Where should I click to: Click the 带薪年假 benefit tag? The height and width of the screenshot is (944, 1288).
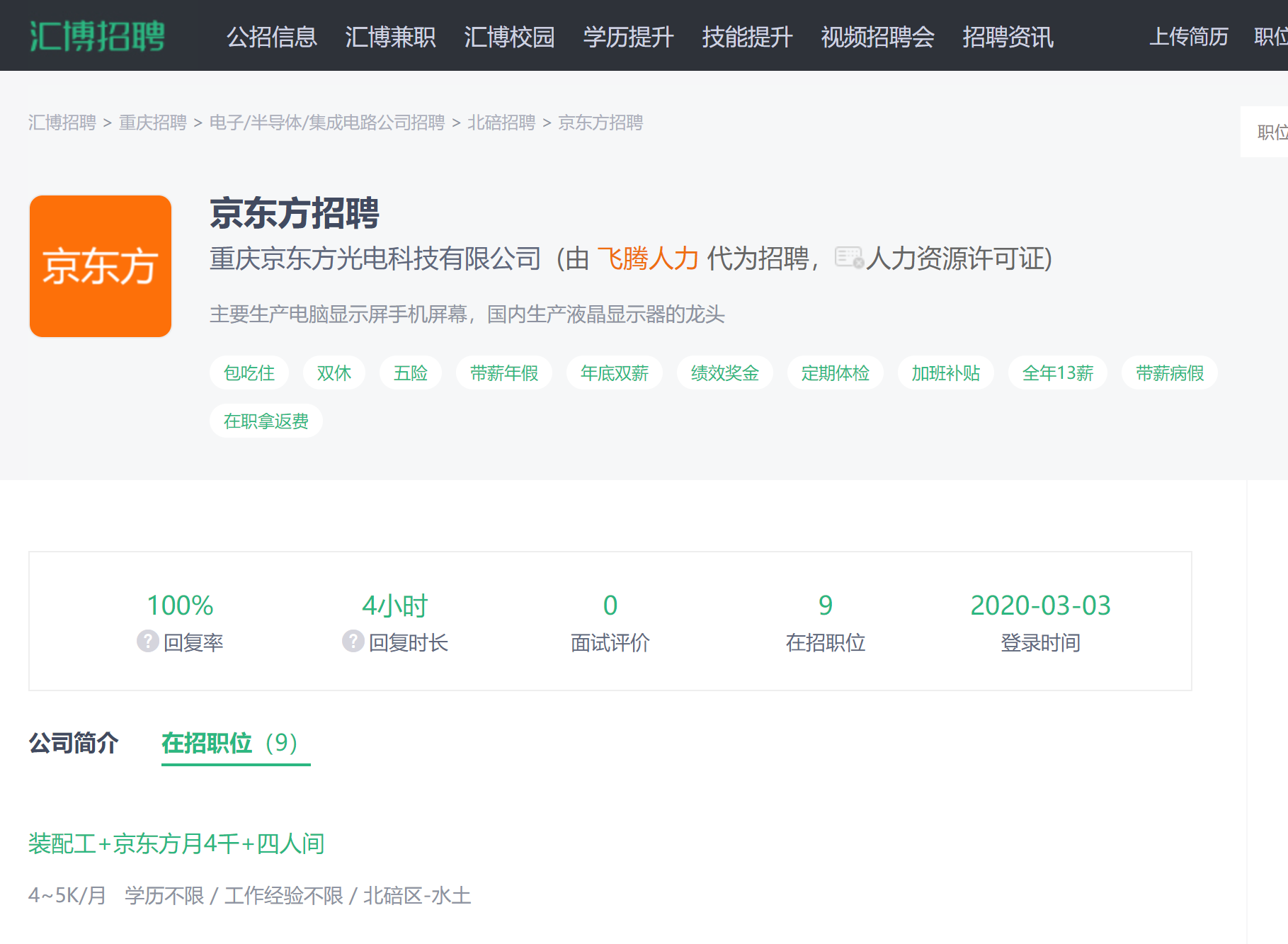click(x=504, y=373)
